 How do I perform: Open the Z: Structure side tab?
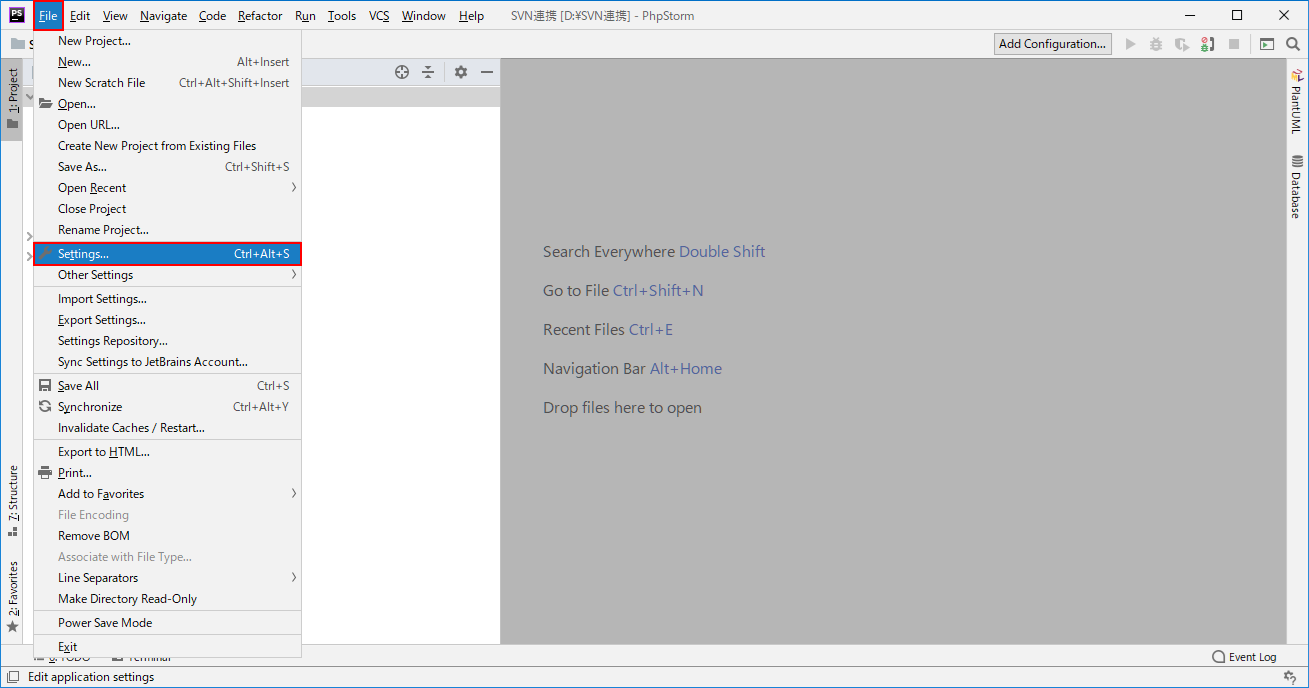coord(12,500)
